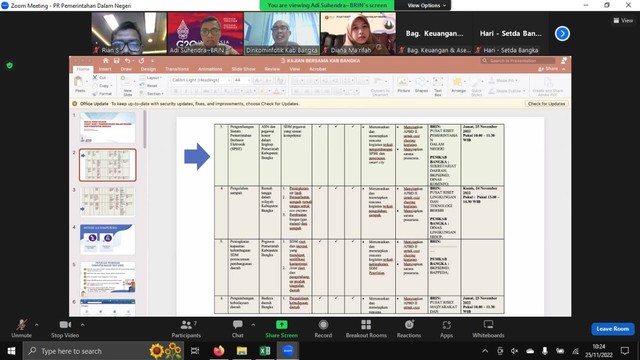640x360 pixels.
Task: Expand video options arrow beside Stop Video
Action: click(83, 325)
